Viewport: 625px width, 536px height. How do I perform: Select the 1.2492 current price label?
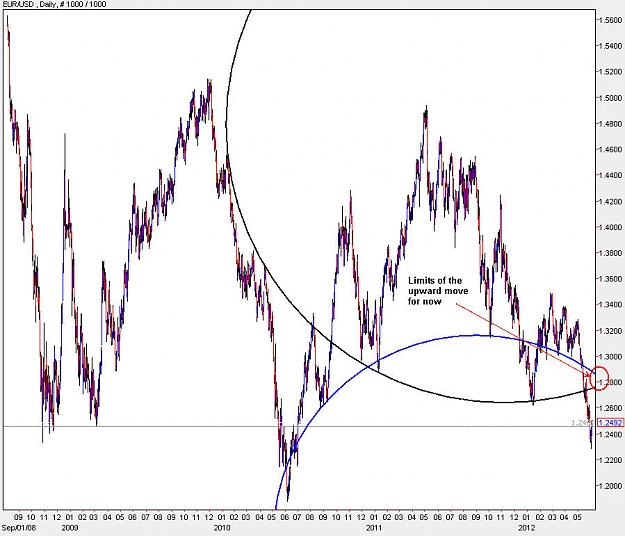click(611, 422)
